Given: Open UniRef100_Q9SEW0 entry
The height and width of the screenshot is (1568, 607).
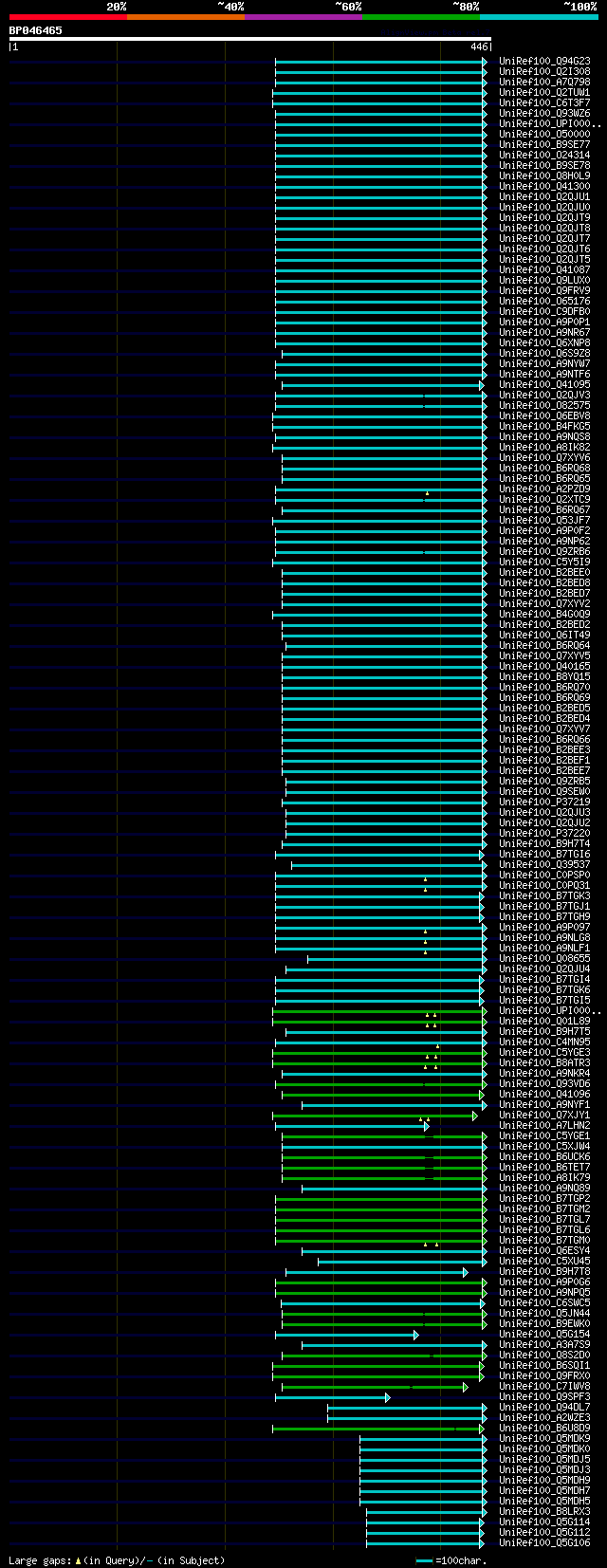Looking at the screenshot, I should click(x=544, y=791).
